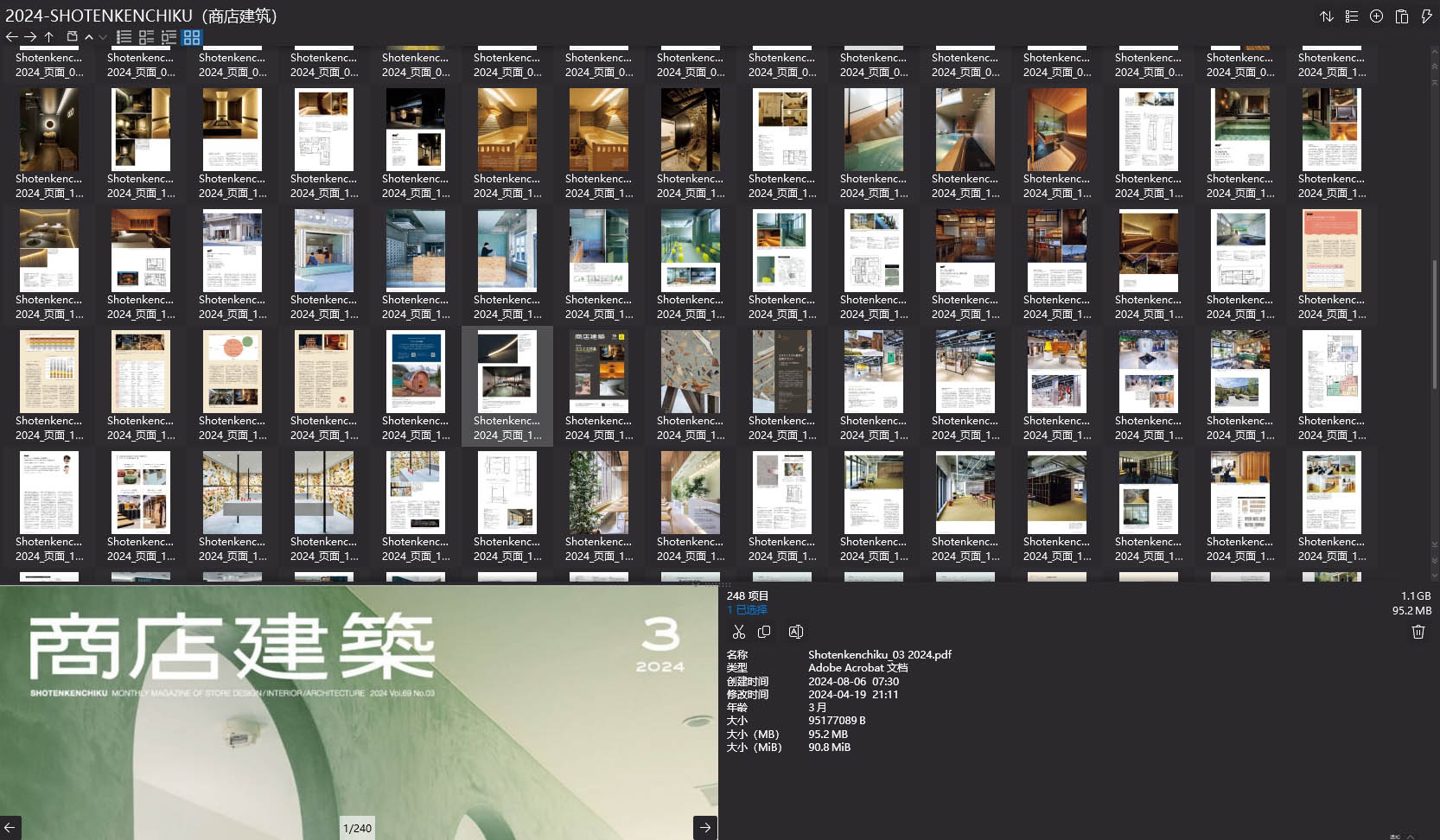Switch to grid thumbnail view

tap(192, 37)
